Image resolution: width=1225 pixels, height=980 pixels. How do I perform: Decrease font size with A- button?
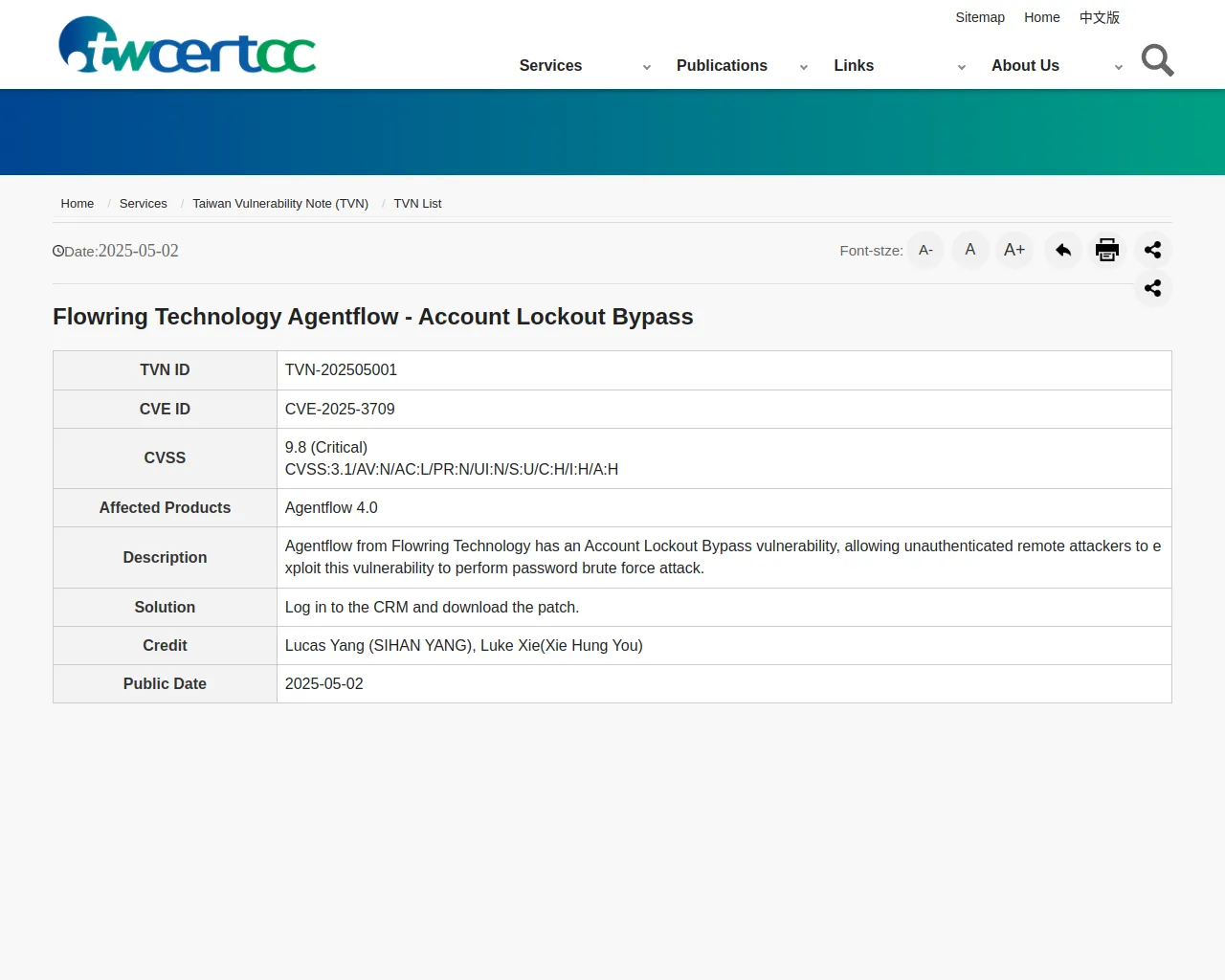tap(925, 250)
